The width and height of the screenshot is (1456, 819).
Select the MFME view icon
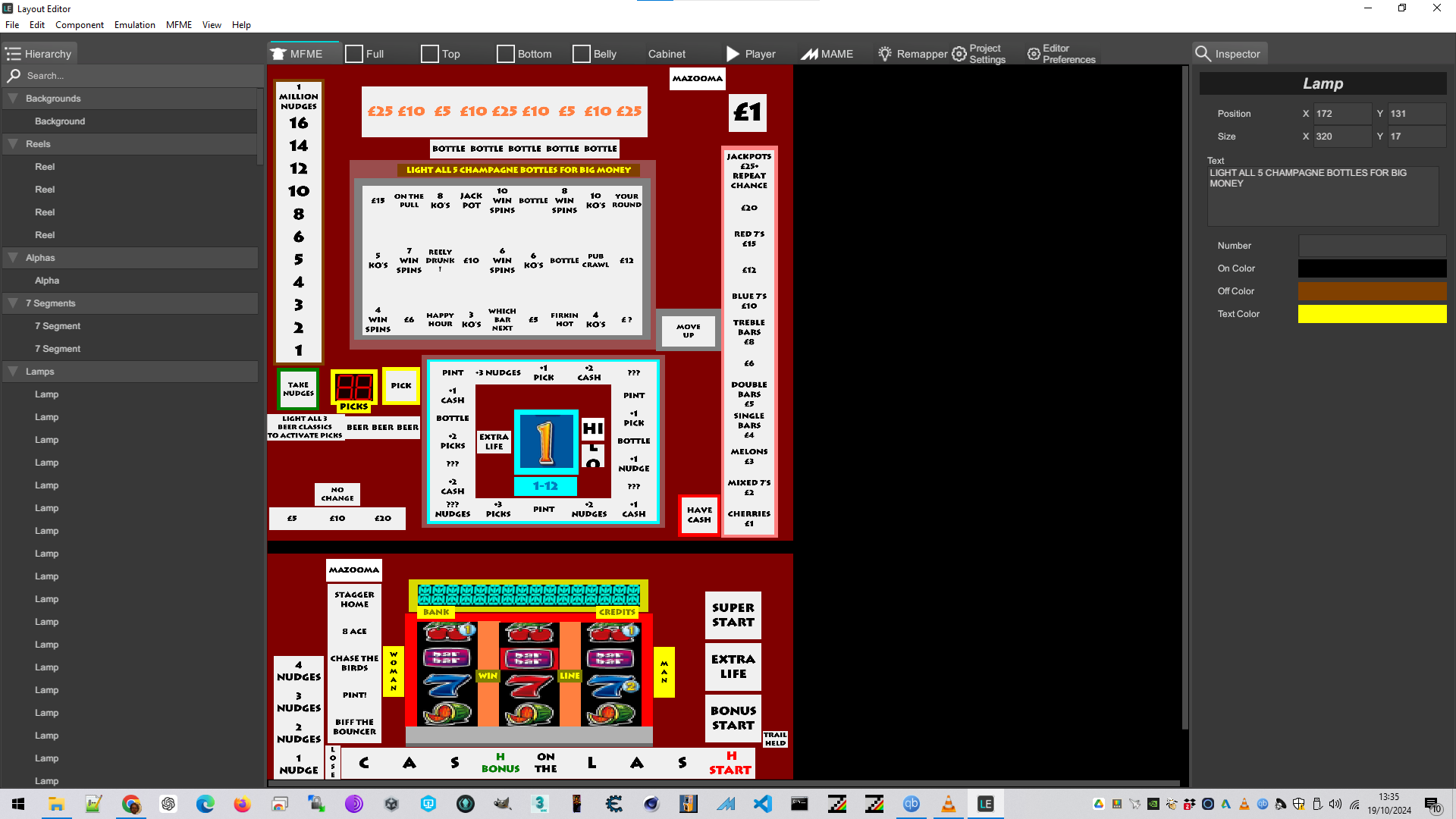tap(278, 54)
